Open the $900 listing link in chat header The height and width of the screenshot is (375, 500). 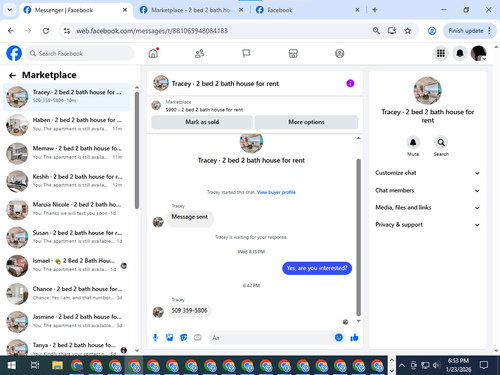[204, 110]
